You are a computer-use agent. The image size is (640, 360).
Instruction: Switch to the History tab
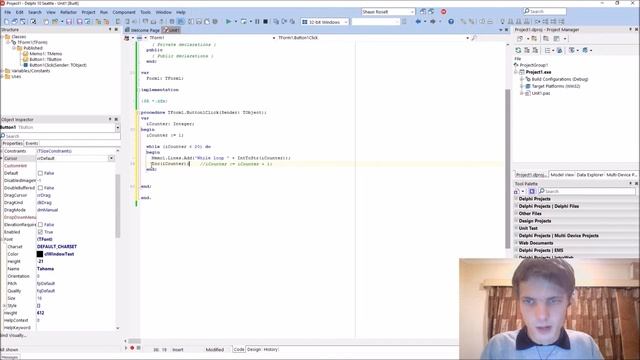coord(270,349)
